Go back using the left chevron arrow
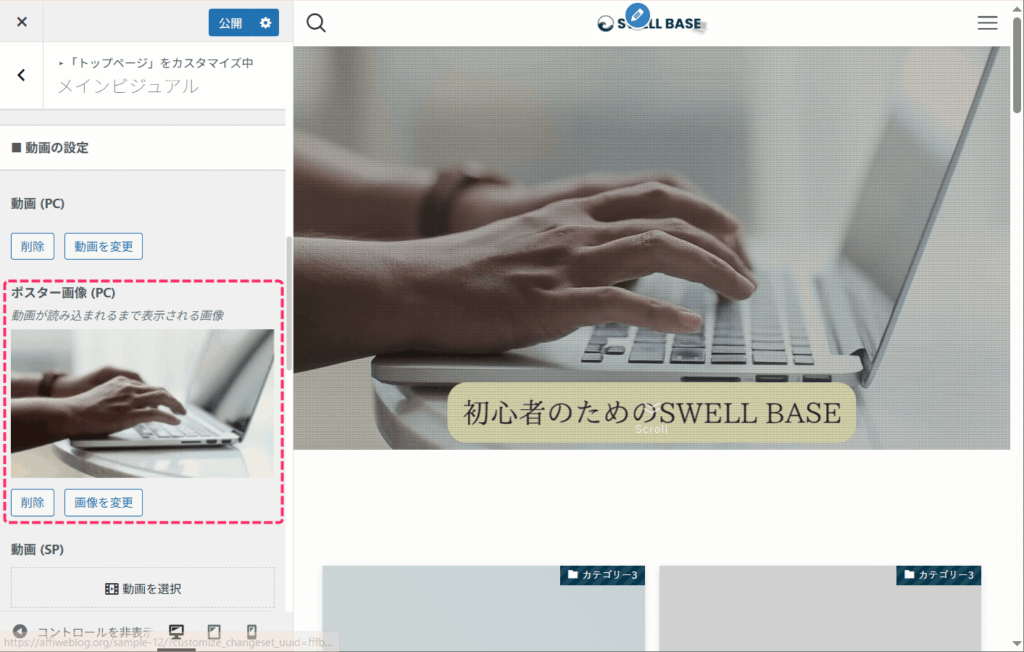 pyautogui.click(x=22, y=75)
